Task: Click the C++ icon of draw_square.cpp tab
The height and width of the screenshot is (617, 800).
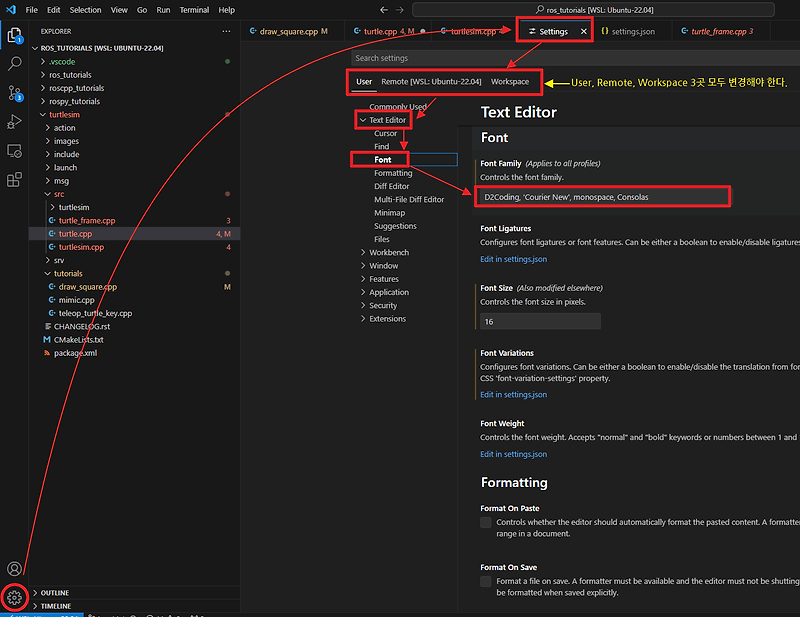Action: click(253, 31)
